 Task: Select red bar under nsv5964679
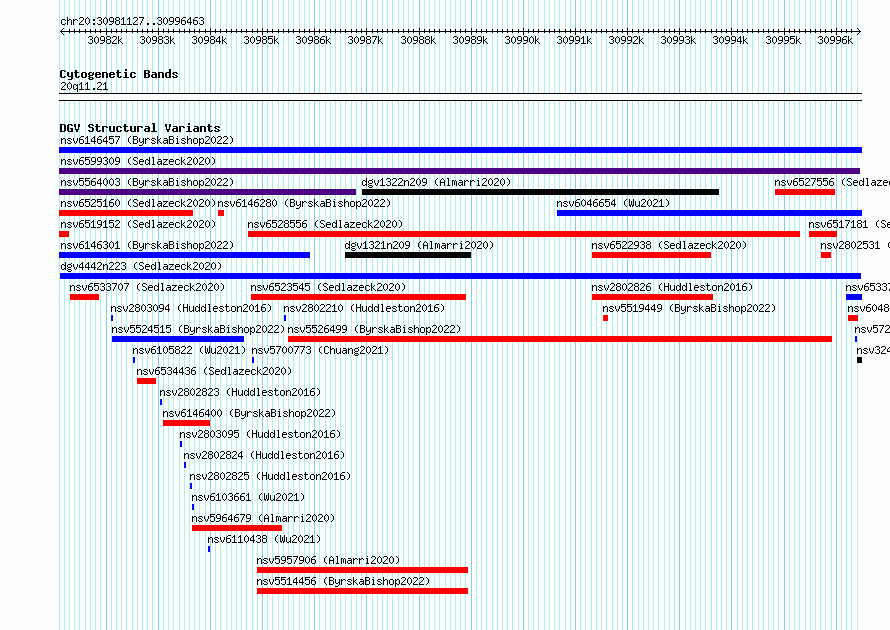(x=237, y=528)
